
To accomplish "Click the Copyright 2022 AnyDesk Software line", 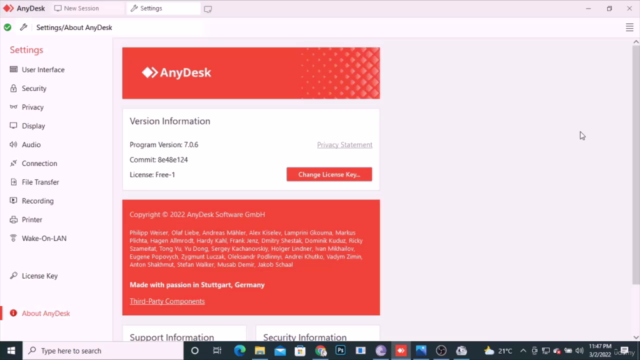I will [x=197, y=215].
